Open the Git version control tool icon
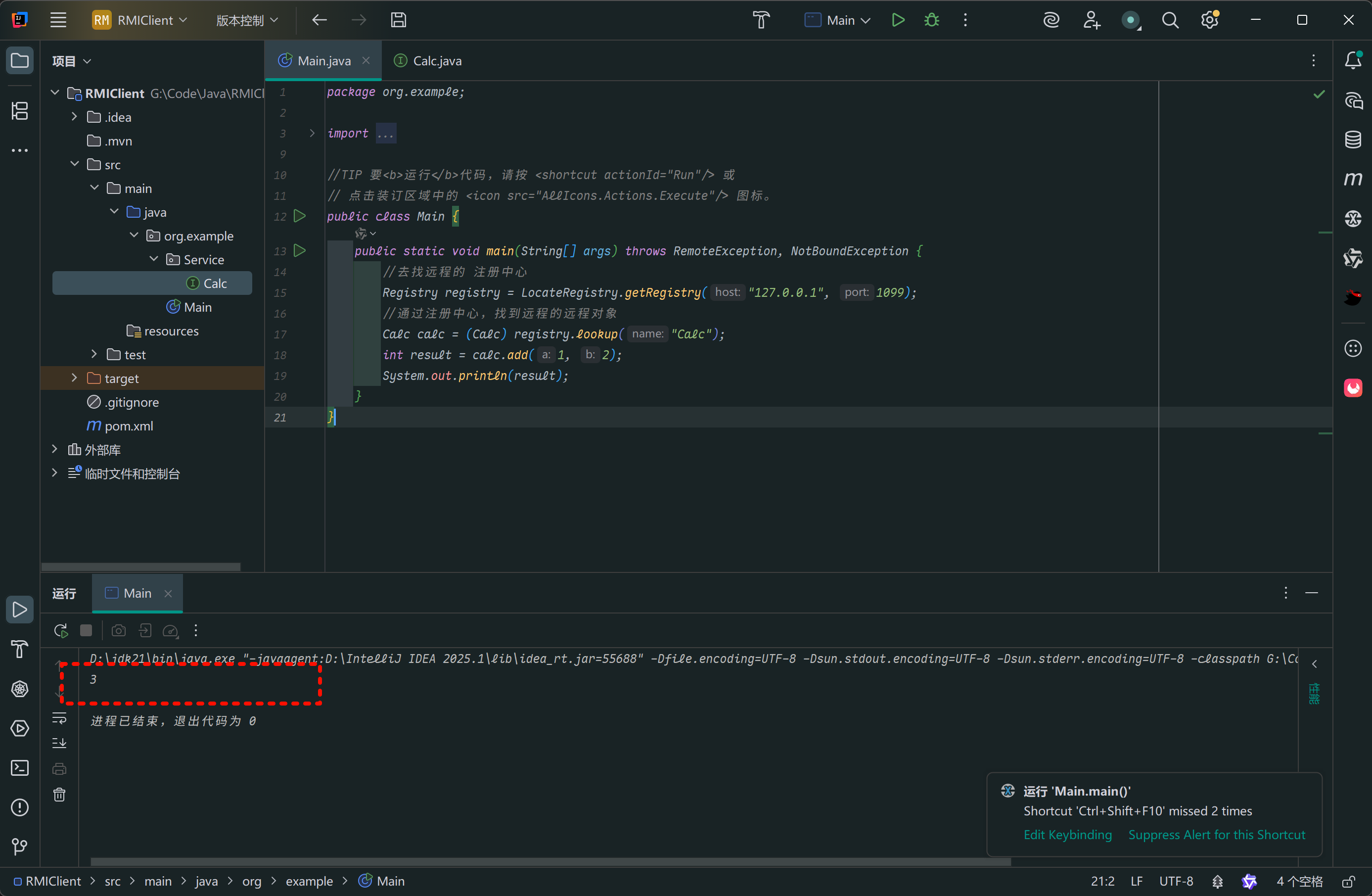 coord(20,847)
